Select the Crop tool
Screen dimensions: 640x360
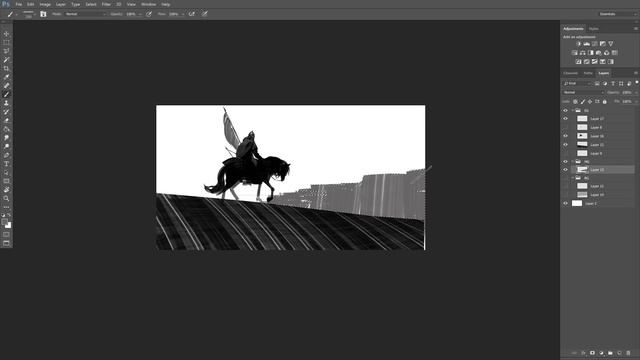point(6,68)
